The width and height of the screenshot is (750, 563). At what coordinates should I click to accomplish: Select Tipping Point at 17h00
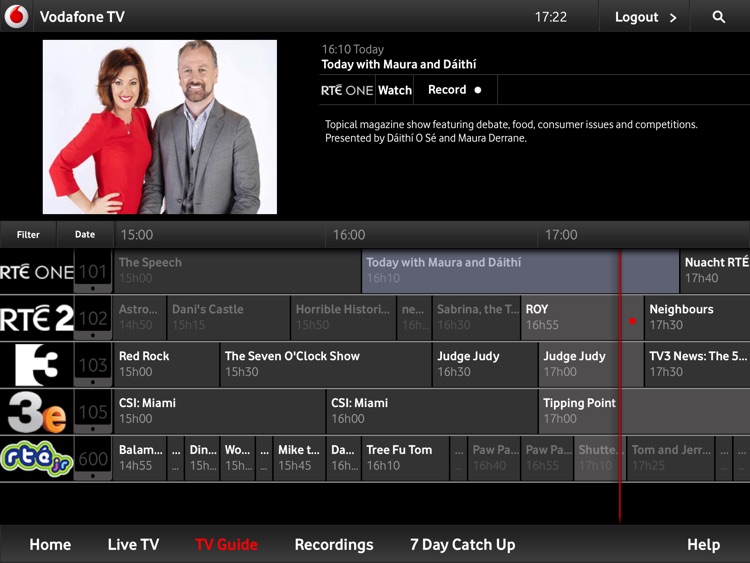coord(644,412)
